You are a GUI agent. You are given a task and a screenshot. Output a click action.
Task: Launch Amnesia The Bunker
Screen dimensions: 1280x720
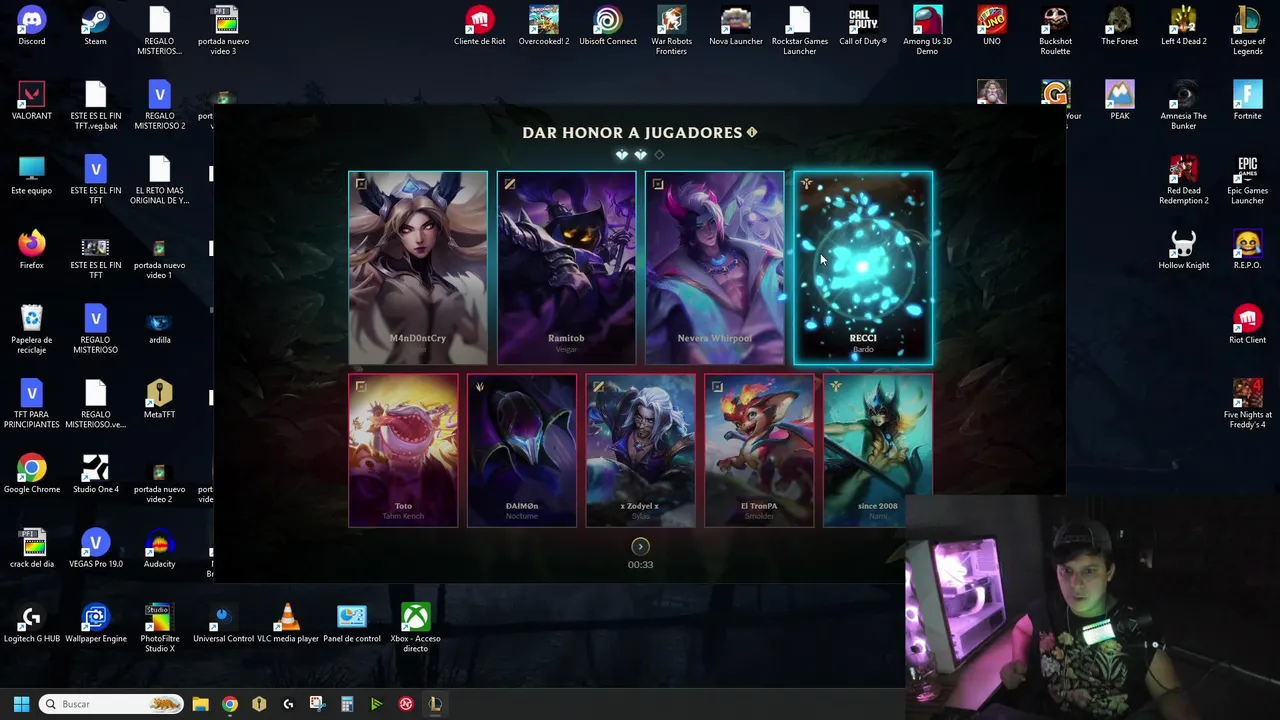click(x=1184, y=105)
